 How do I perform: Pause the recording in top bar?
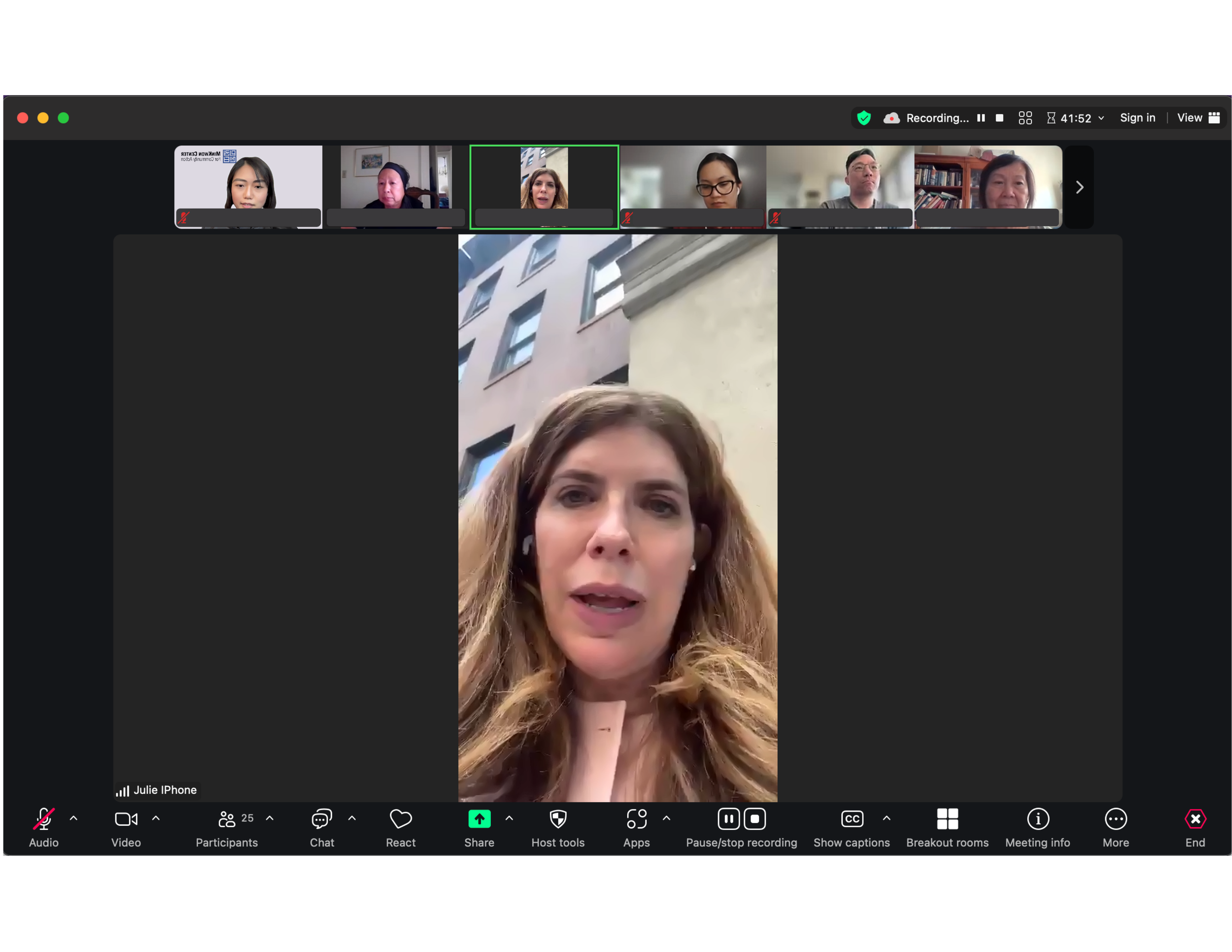[981, 118]
